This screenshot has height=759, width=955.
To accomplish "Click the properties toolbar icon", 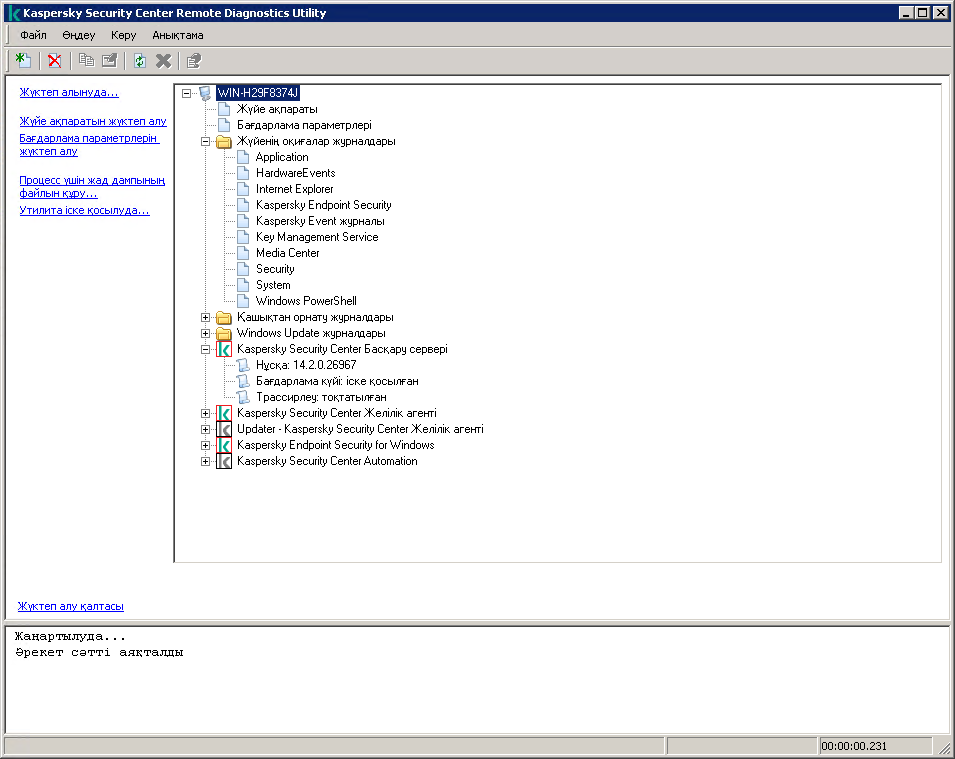I will [x=194, y=61].
